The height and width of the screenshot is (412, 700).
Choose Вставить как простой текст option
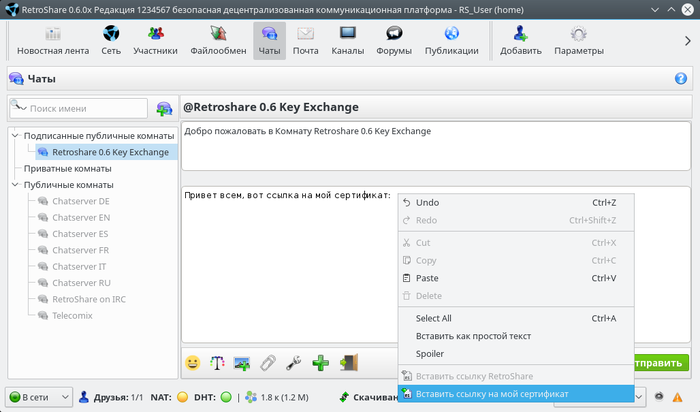pos(472,336)
